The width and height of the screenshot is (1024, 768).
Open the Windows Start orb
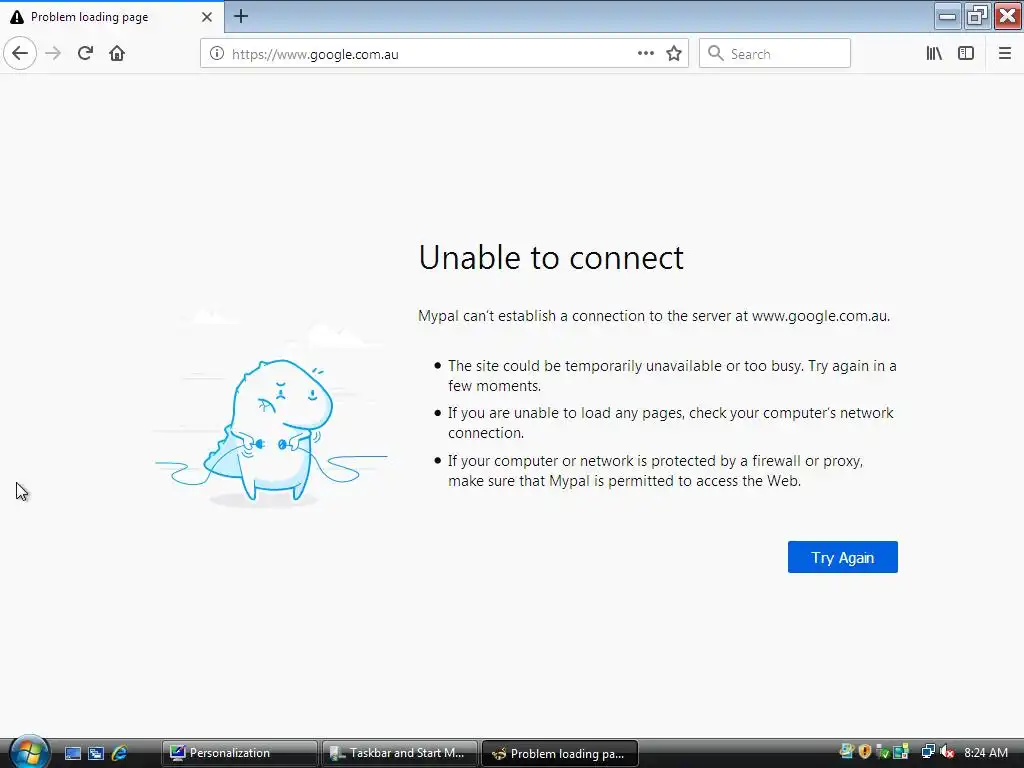coord(29,752)
